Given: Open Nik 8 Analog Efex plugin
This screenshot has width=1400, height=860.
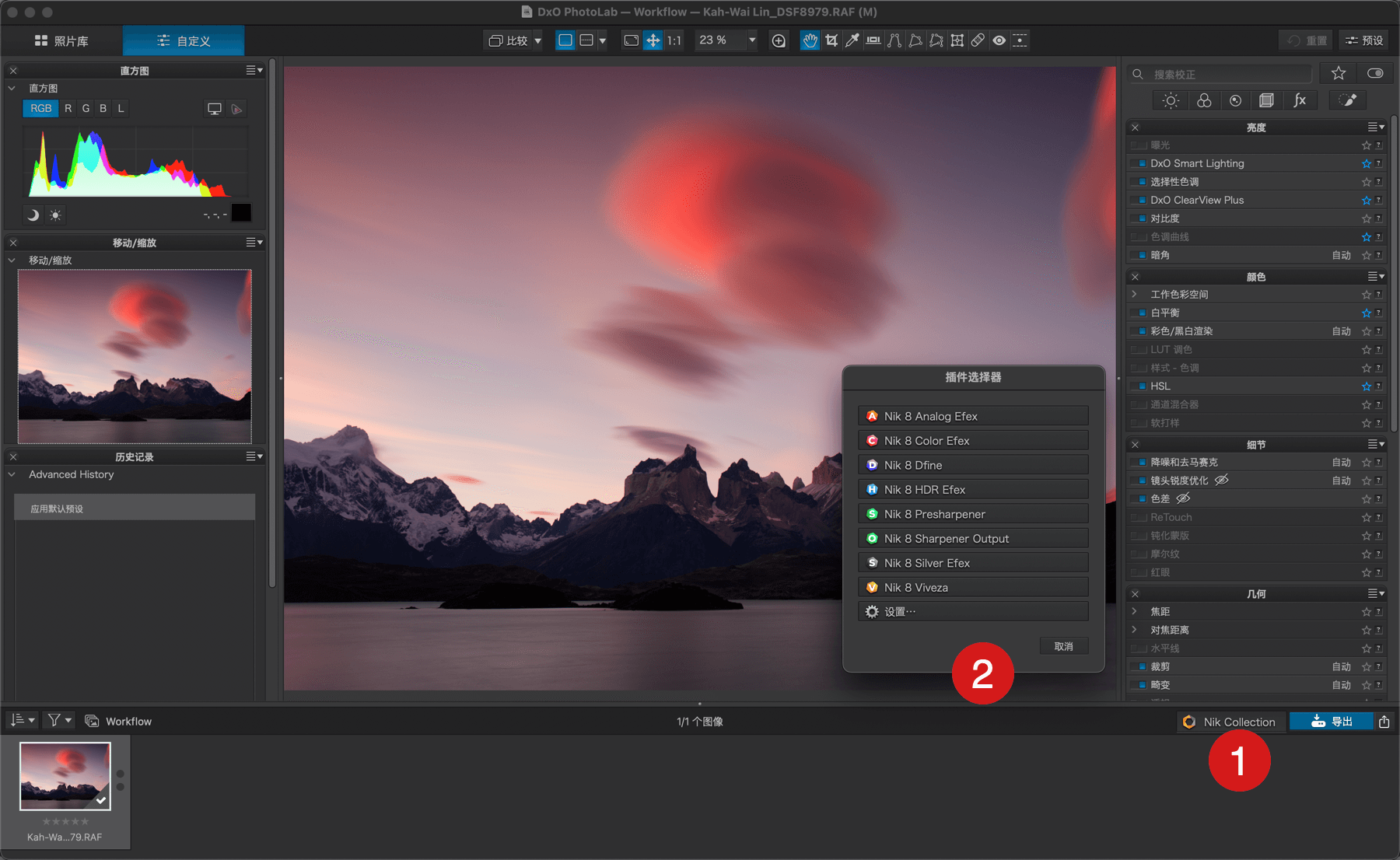Looking at the screenshot, I should 973,416.
